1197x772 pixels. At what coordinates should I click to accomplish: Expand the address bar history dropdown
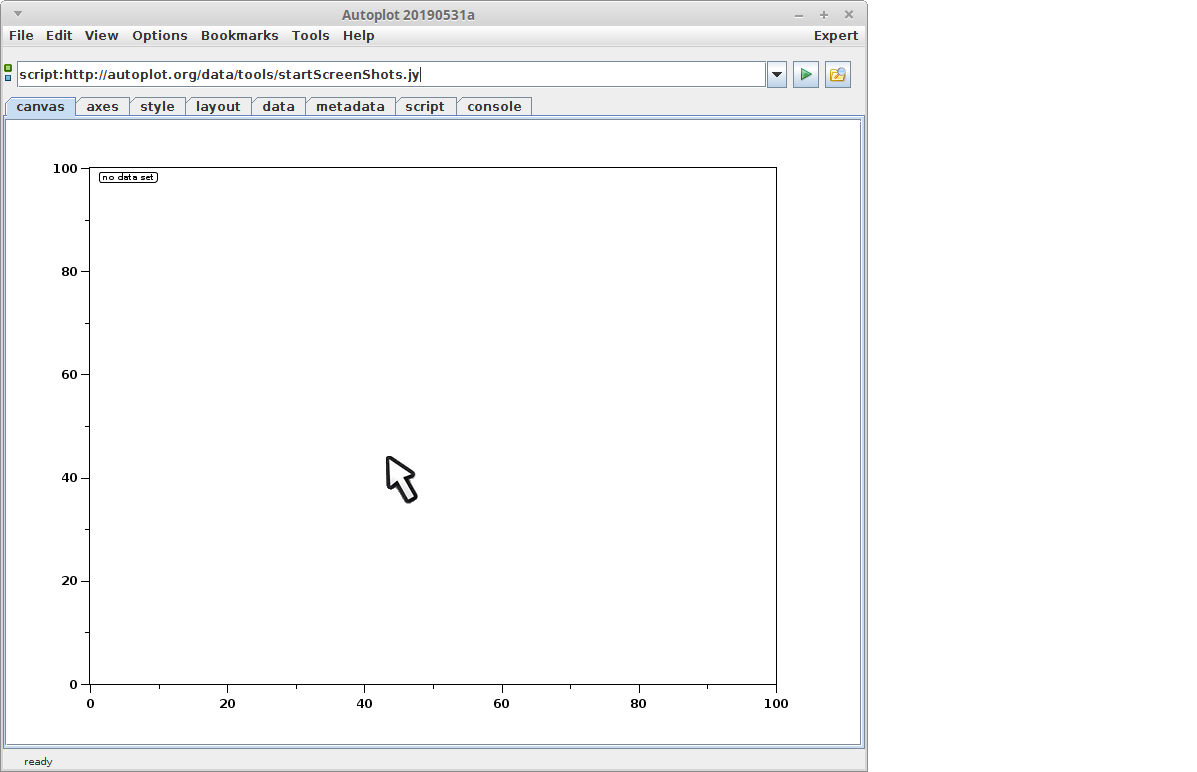click(777, 75)
